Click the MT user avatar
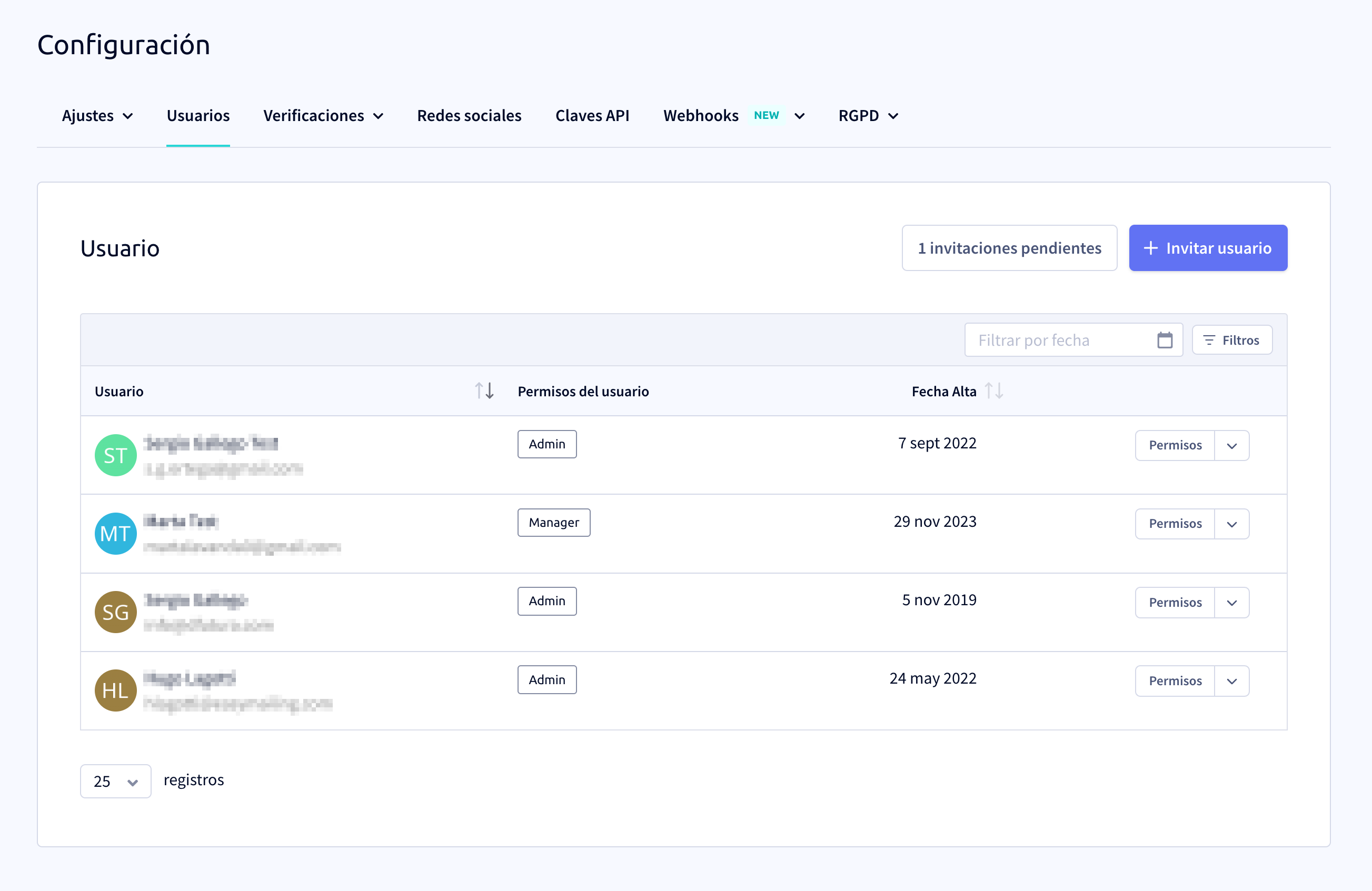 tap(115, 534)
